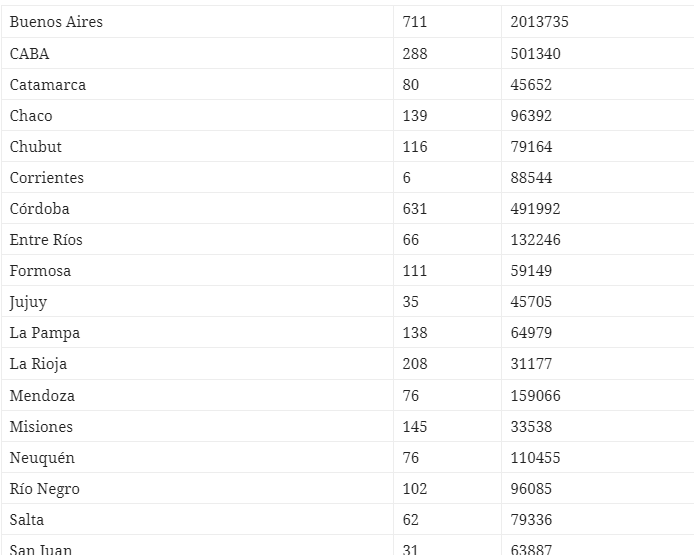Select the Entre Ríos cell

[x=46, y=240]
